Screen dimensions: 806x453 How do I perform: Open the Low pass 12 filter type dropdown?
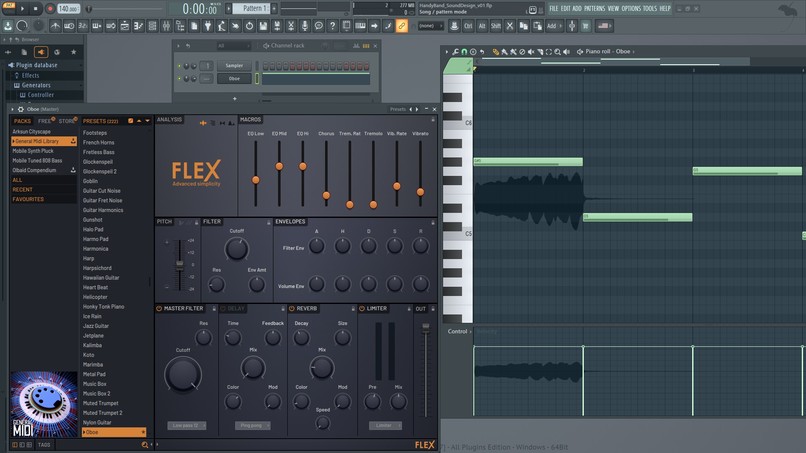pyautogui.click(x=186, y=426)
